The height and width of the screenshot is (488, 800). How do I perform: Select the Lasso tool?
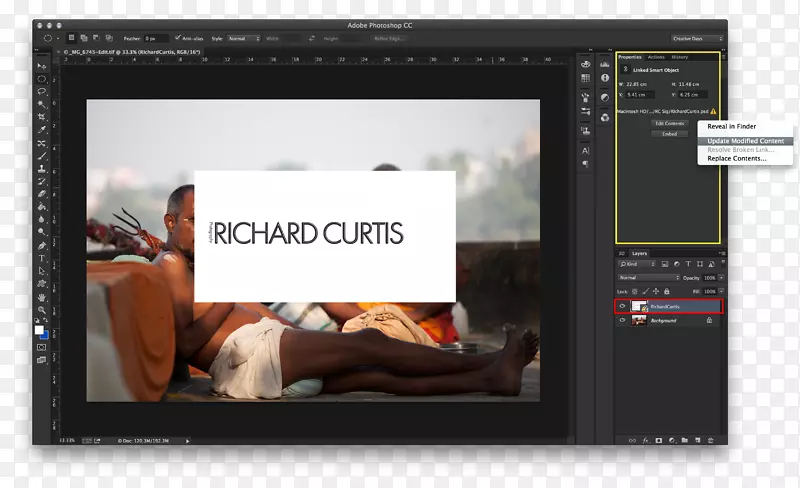point(42,92)
